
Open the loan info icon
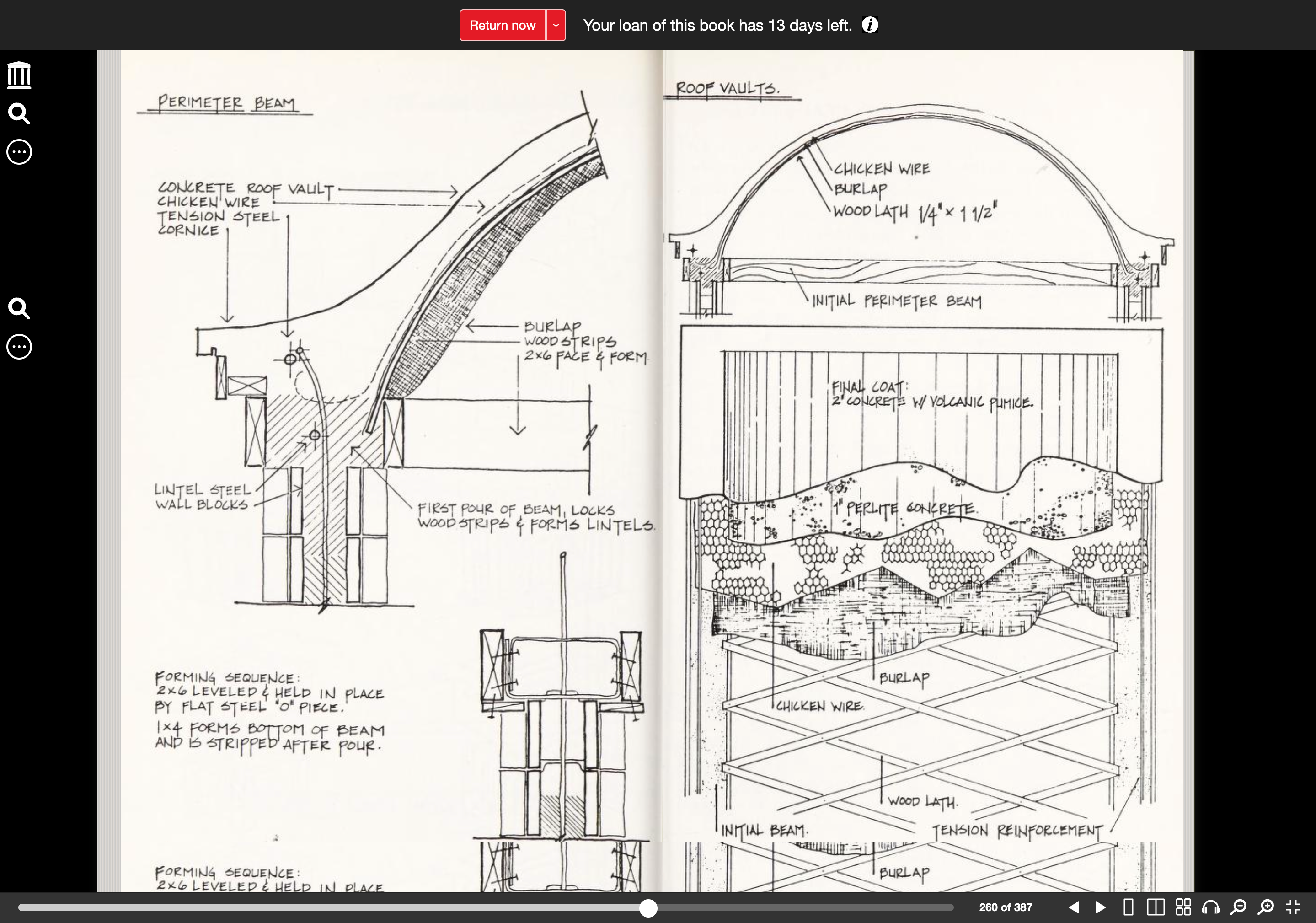tap(870, 25)
